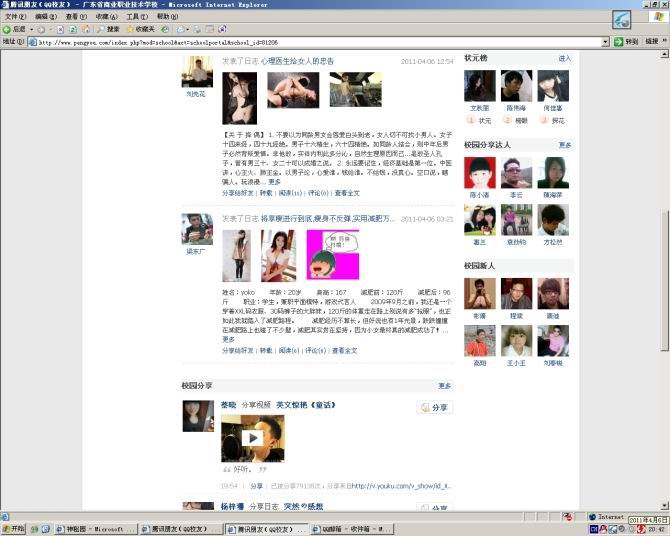
Task: Expand the Mail icon dropdown arrow
Action: (188, 29)
